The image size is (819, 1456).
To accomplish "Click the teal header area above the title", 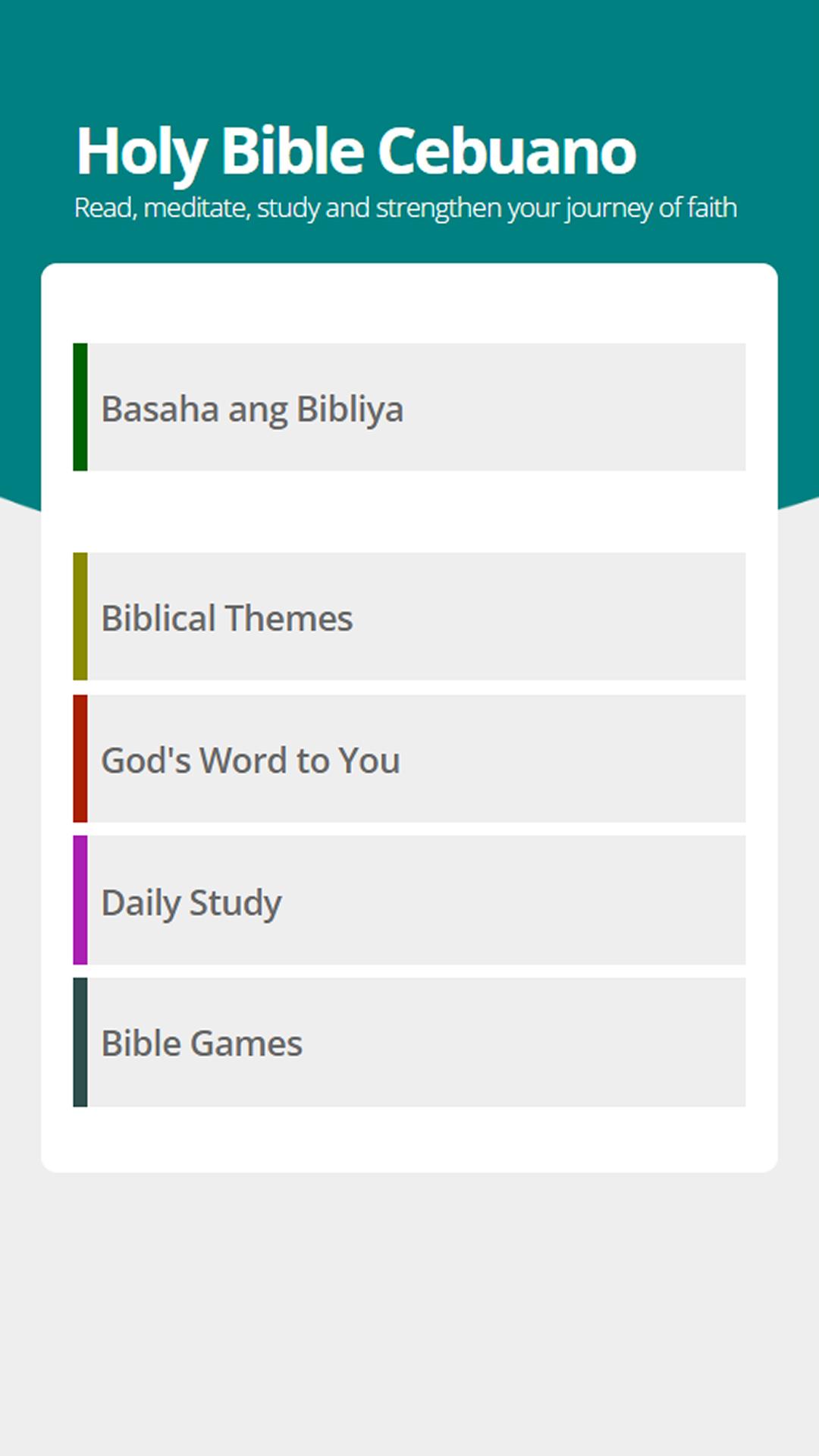I will [x=409, y=53].
